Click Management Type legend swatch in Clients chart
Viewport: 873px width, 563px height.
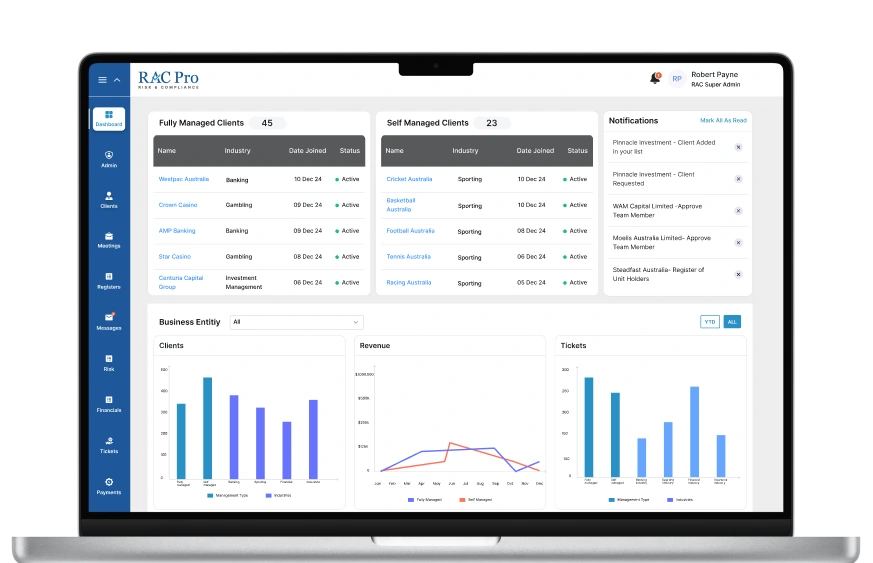pyautogui.click(x=210, y=495)
